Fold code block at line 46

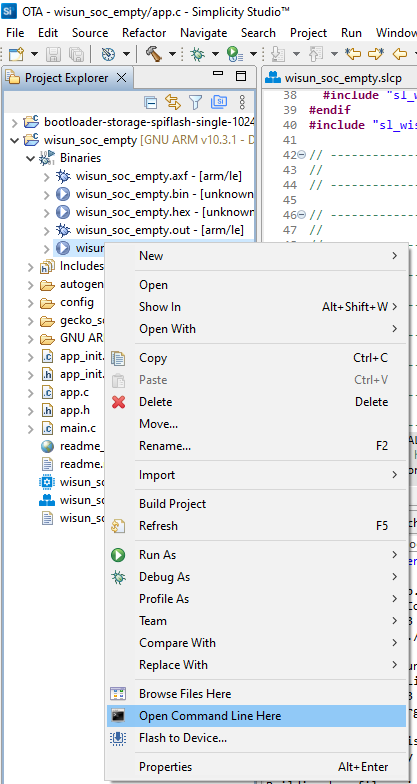pos(302,215)
